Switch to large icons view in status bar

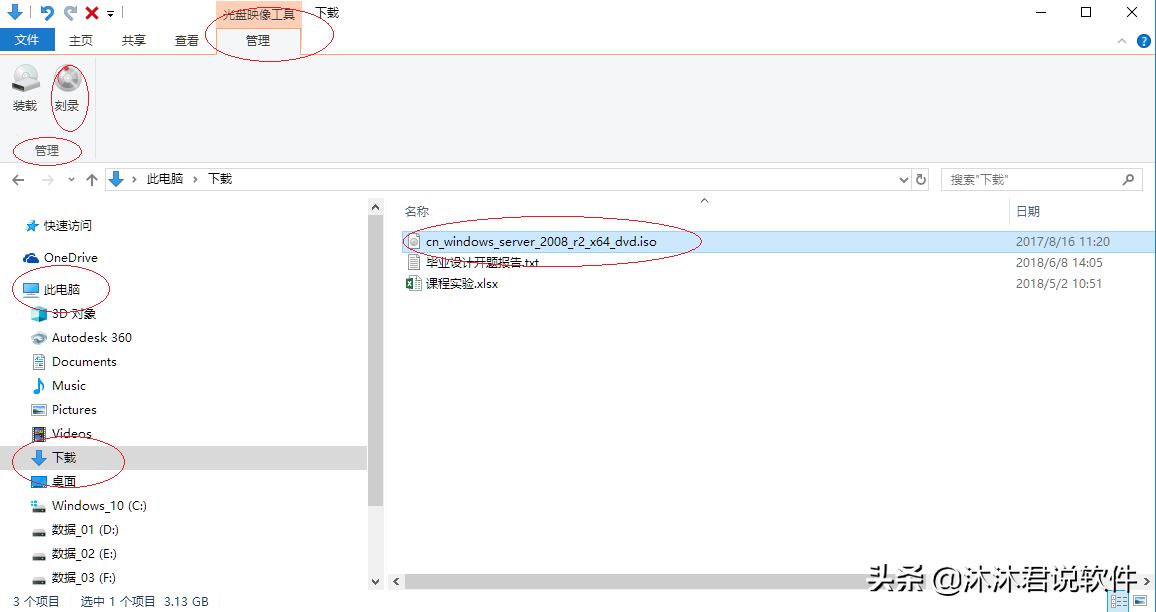[x=1138, y=600]
